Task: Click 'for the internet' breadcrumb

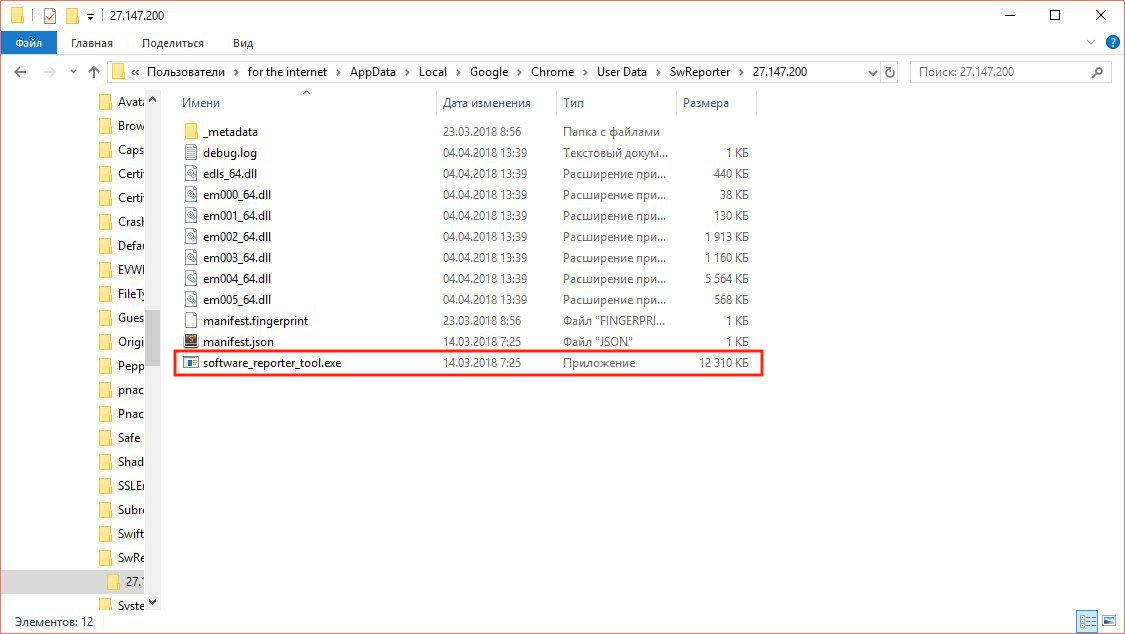Action: (287, 72)
